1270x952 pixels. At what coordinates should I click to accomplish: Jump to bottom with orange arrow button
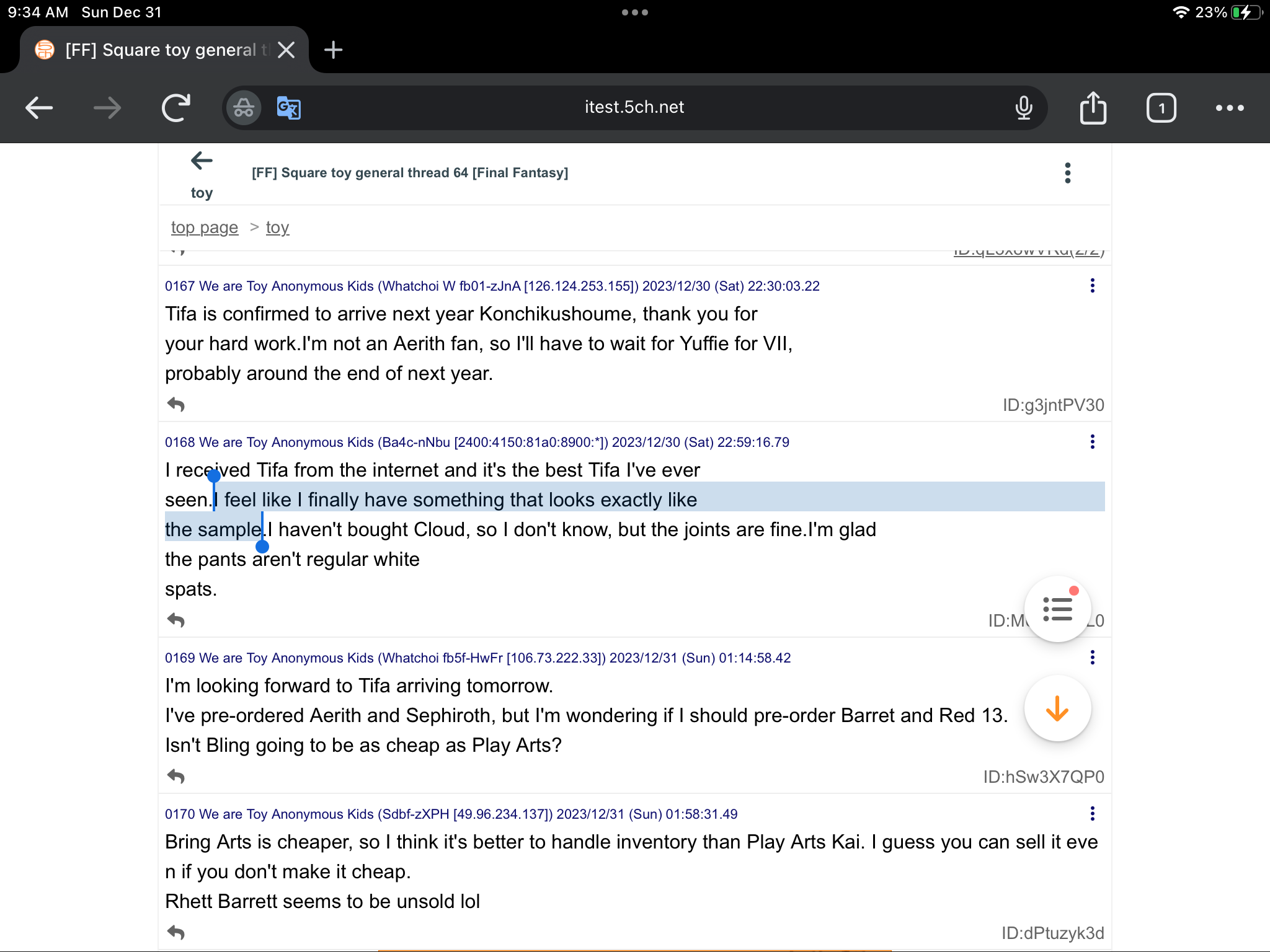coord(1057,708)
